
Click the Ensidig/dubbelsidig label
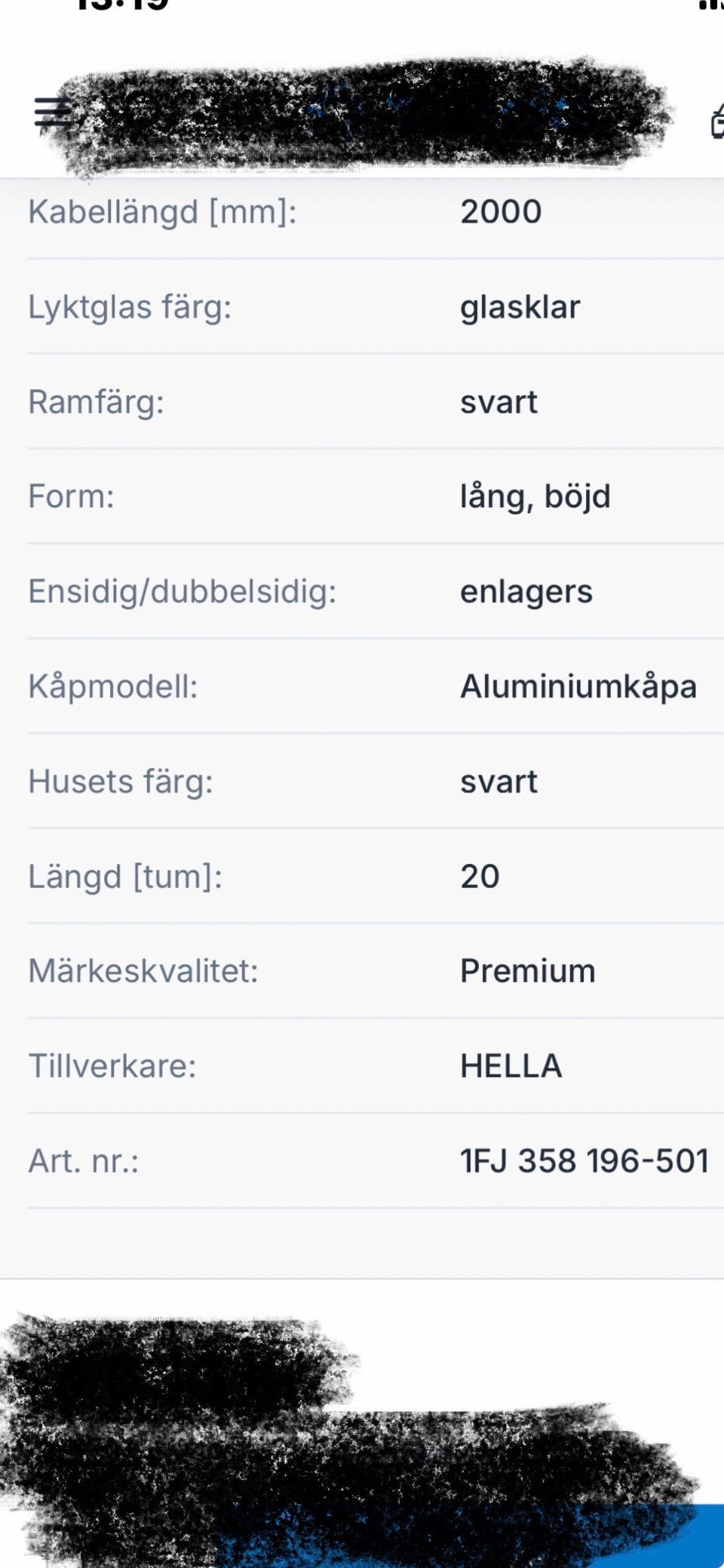pos(182,592)
